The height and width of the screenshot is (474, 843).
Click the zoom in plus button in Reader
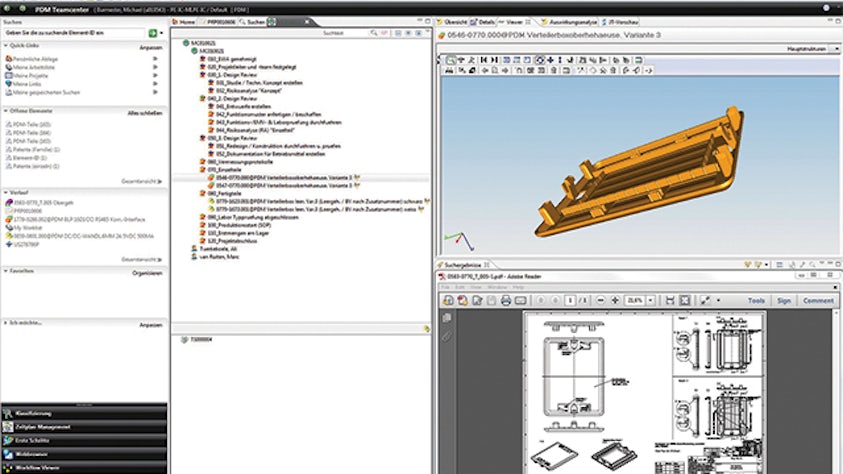[x=615, y=301]
